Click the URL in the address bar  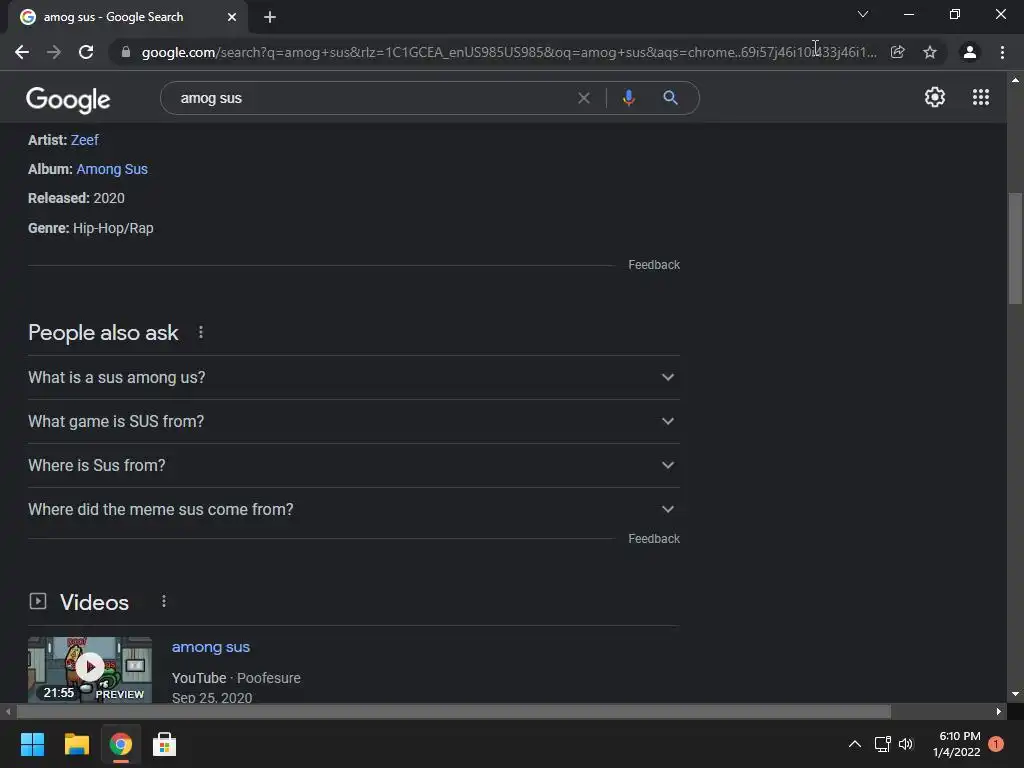point(509,52)
